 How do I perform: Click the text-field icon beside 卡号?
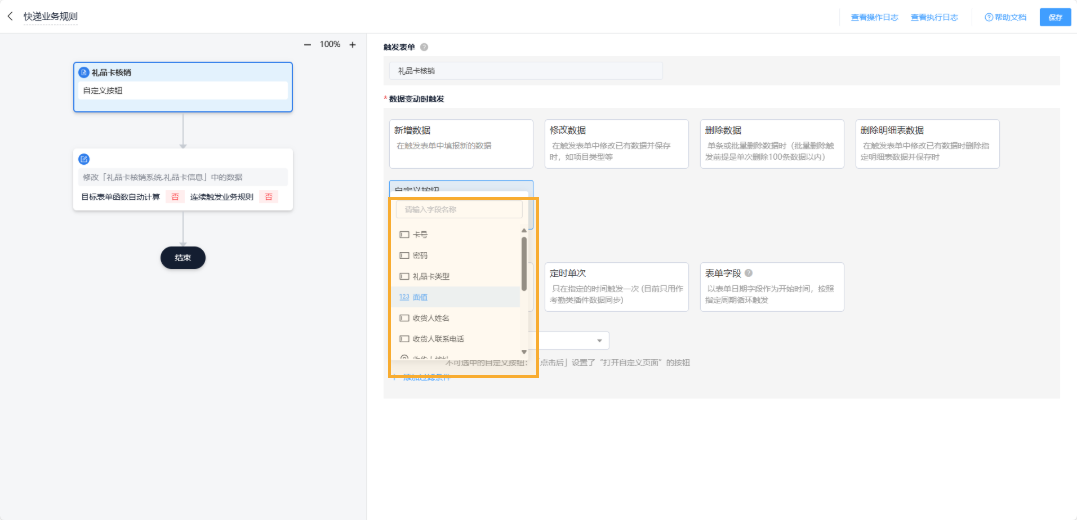click(x=404, y=234)
